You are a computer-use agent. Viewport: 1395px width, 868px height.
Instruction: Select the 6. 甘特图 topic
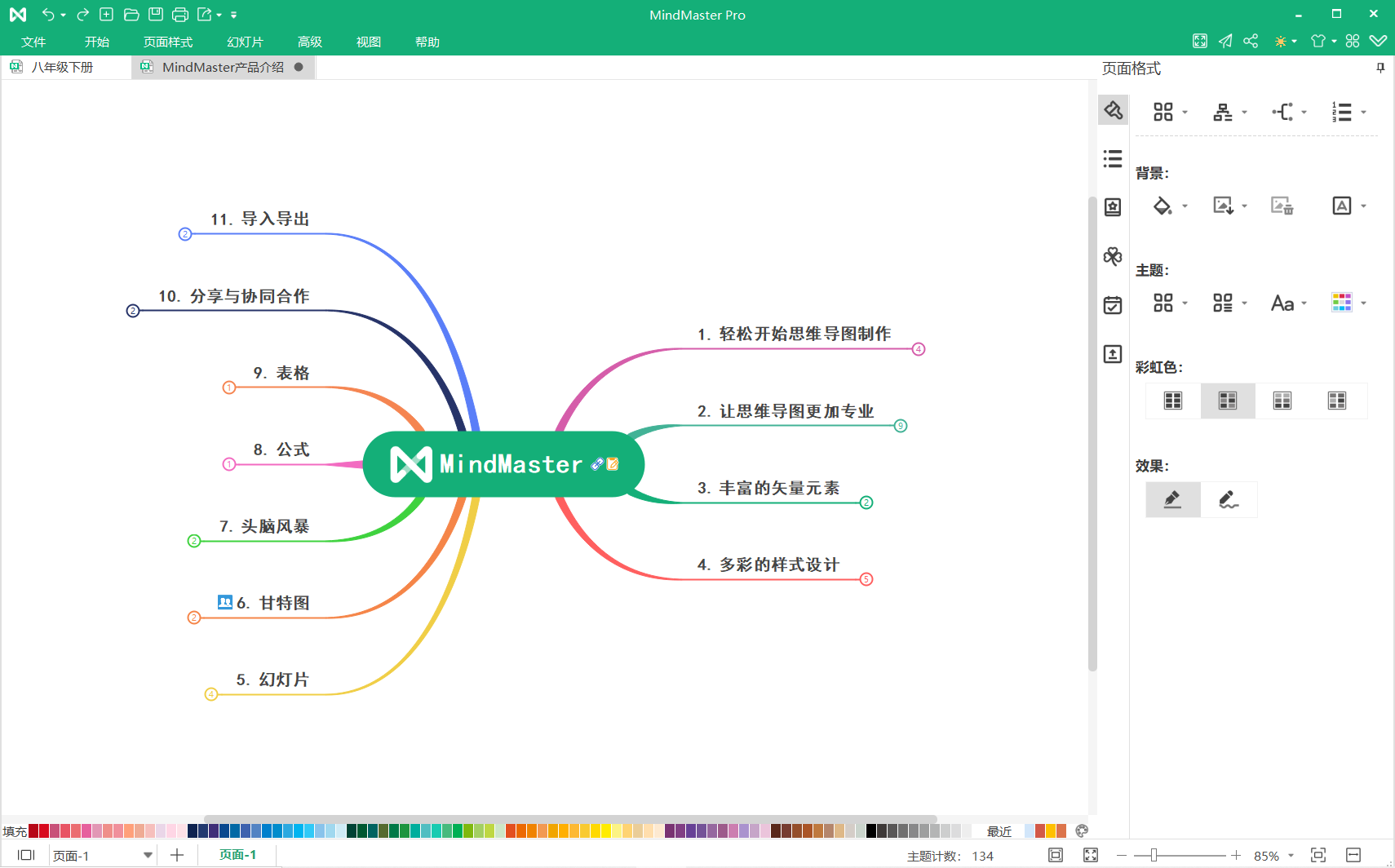[x=272, y=603]
